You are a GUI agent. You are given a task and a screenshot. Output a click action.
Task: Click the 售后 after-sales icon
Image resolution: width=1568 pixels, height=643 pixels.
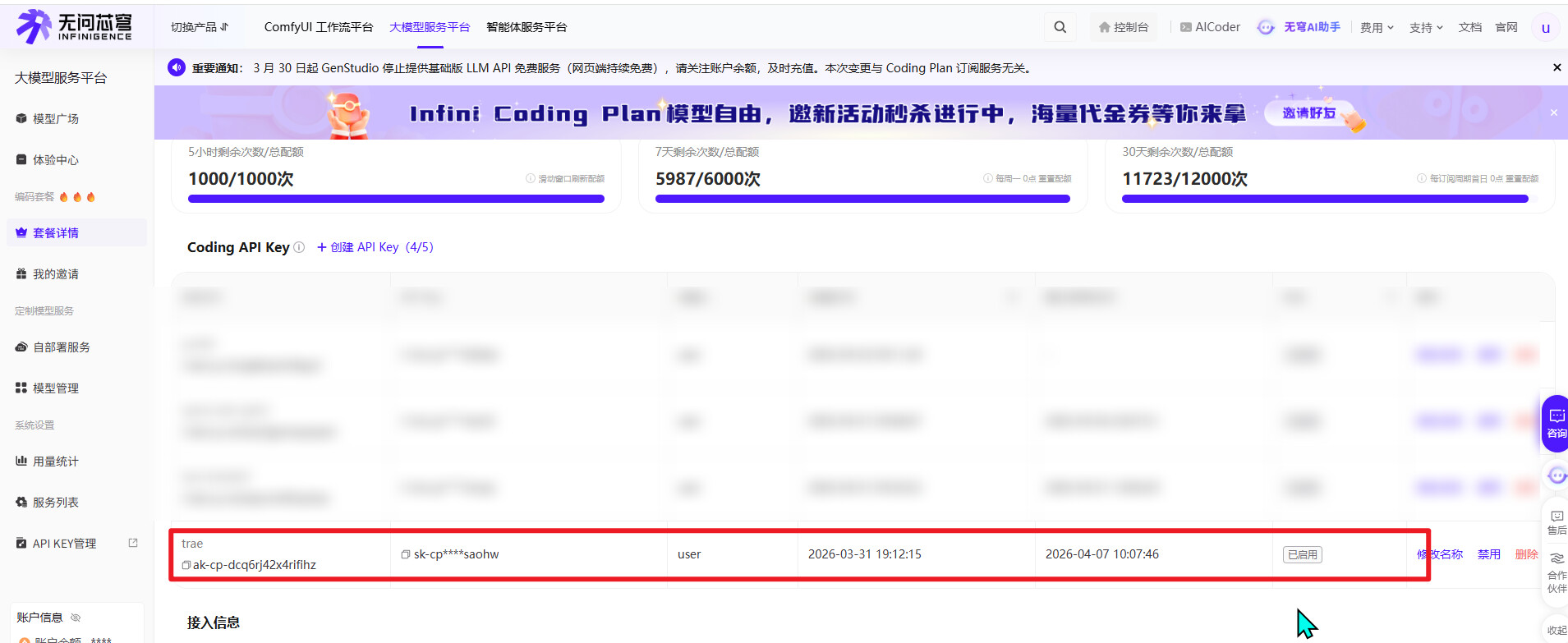pyautogui.click(x=1556, y=522)
